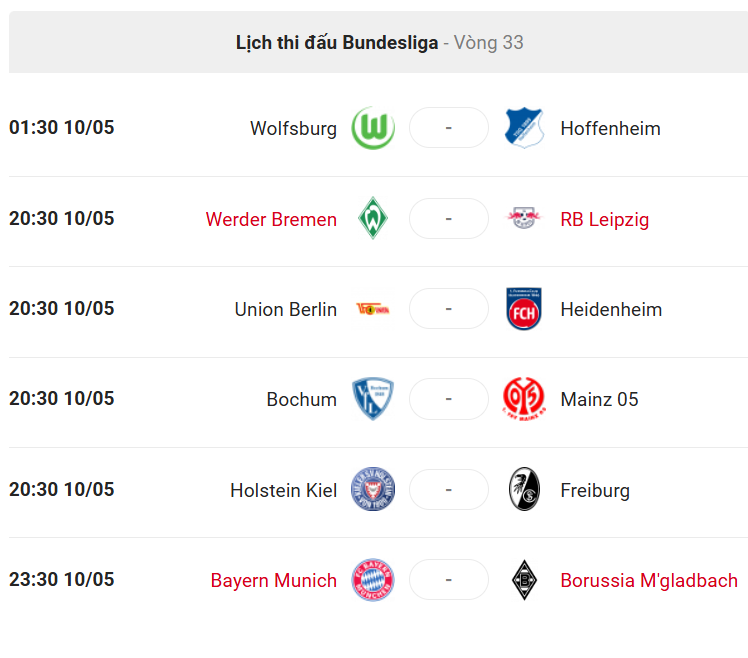The image size is (748, 658).
Task: Open the Werder Bremen diamond logo
Action: click(x=373, y=218)
